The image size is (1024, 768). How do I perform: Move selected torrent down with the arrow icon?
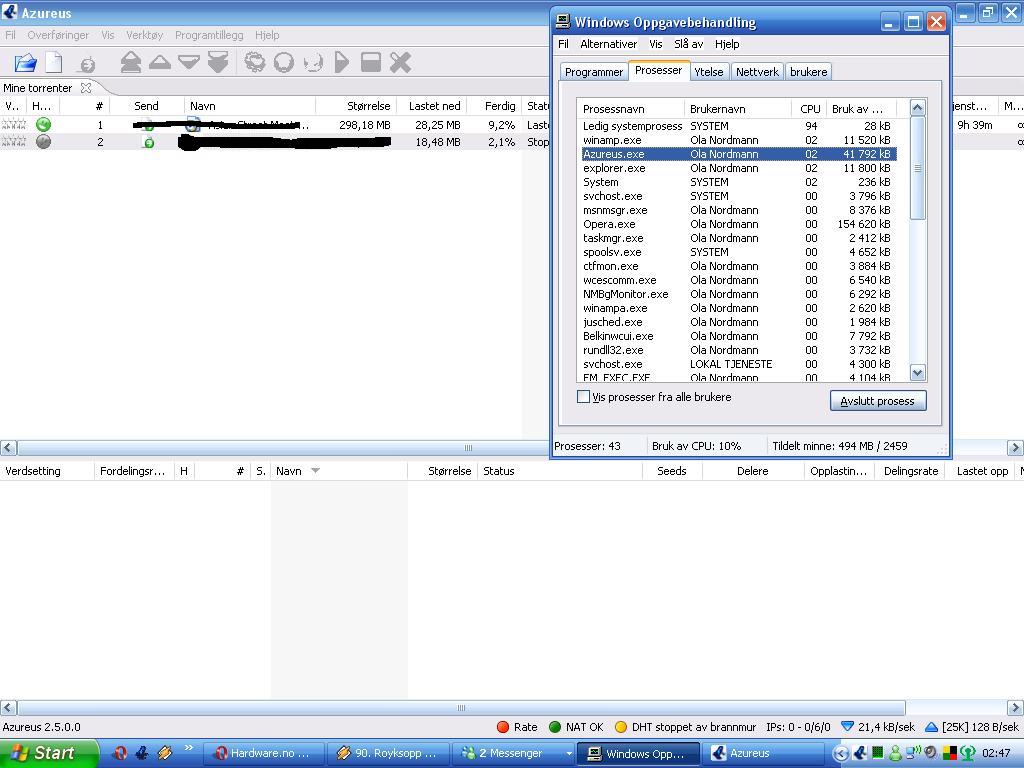[x=189, y=62]
